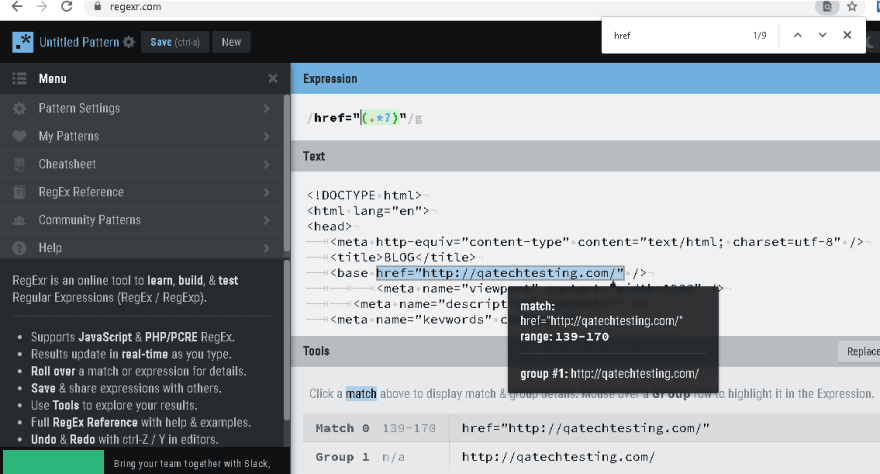Click the Text section header
Screen dimensions: 880x474
point(585,156)
